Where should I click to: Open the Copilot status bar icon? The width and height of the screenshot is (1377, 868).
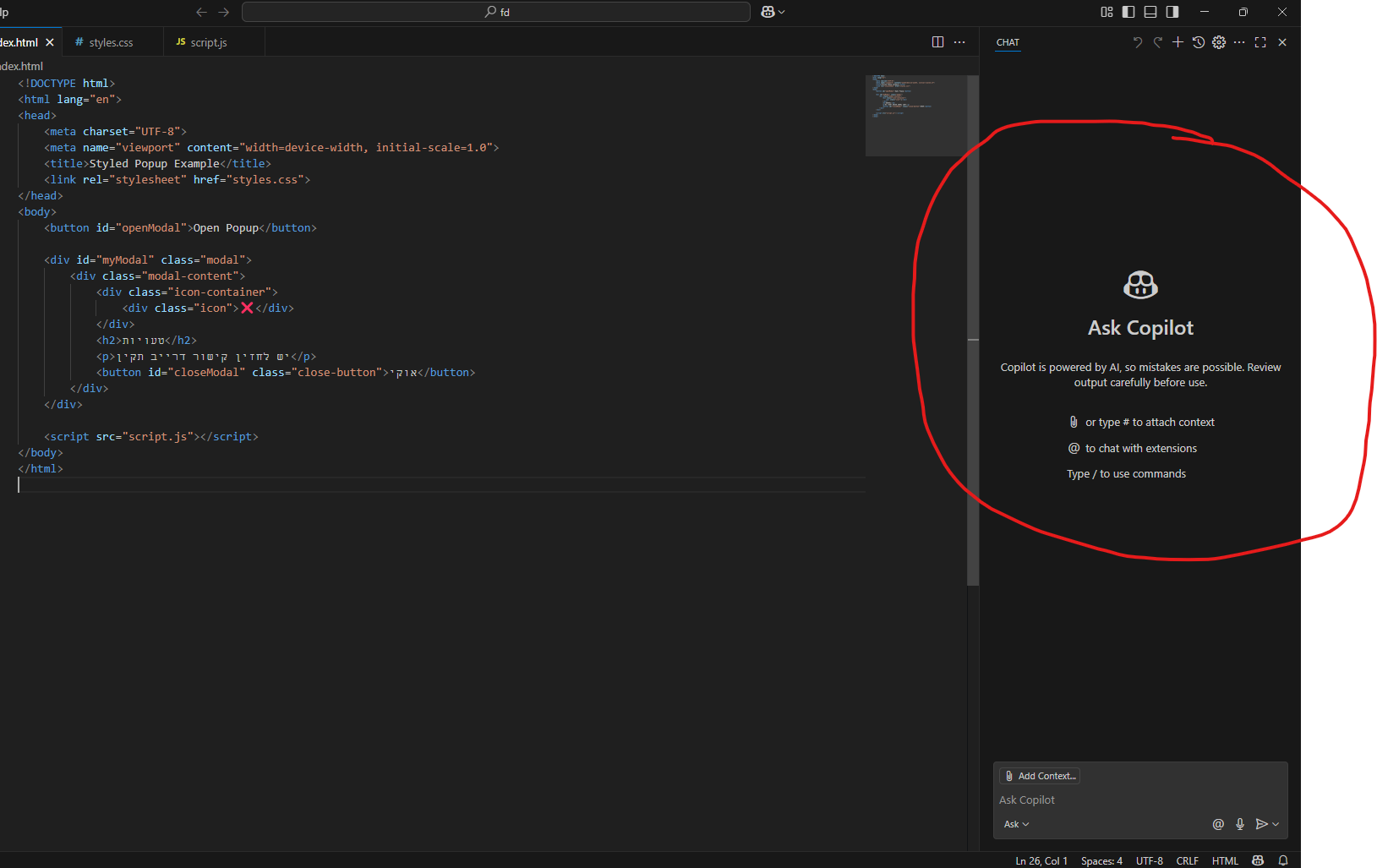(x=1258, y=860)
